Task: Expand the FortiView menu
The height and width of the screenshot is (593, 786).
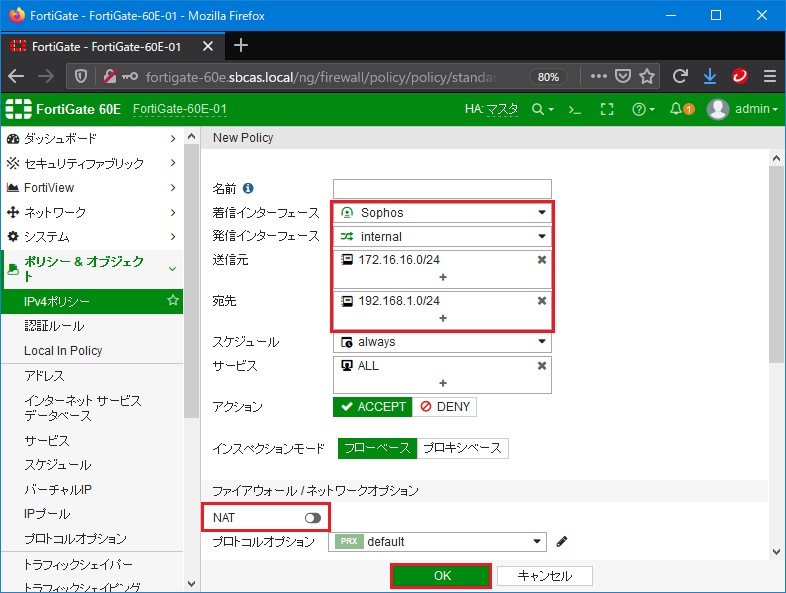Action: pos(92,187)
